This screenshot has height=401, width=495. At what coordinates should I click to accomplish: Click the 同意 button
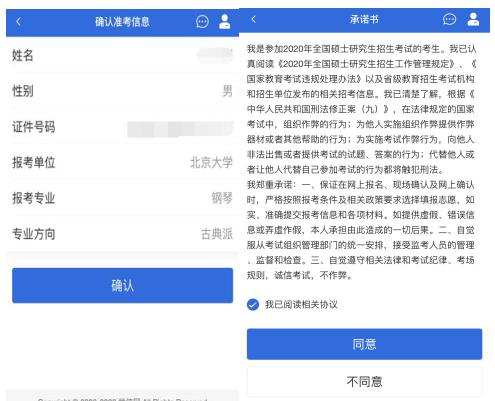click(x=364, y=344)
